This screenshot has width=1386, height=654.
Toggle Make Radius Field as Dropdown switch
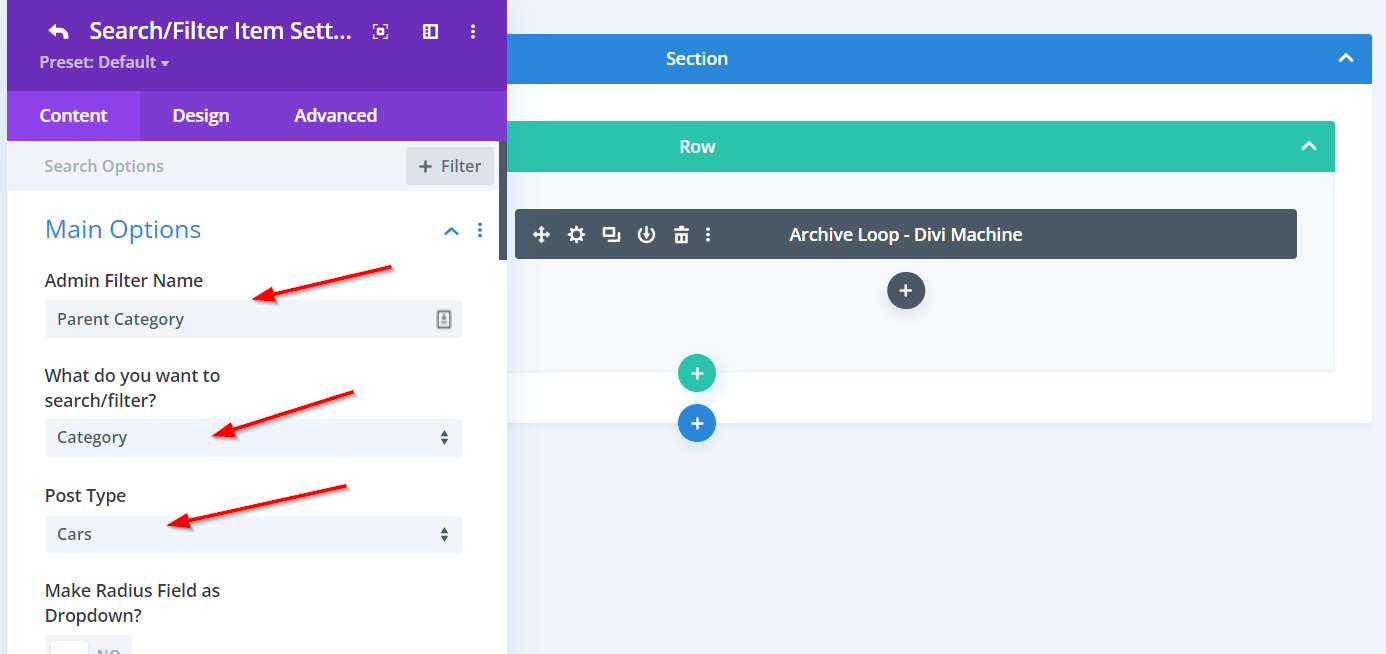coord(88,646)
